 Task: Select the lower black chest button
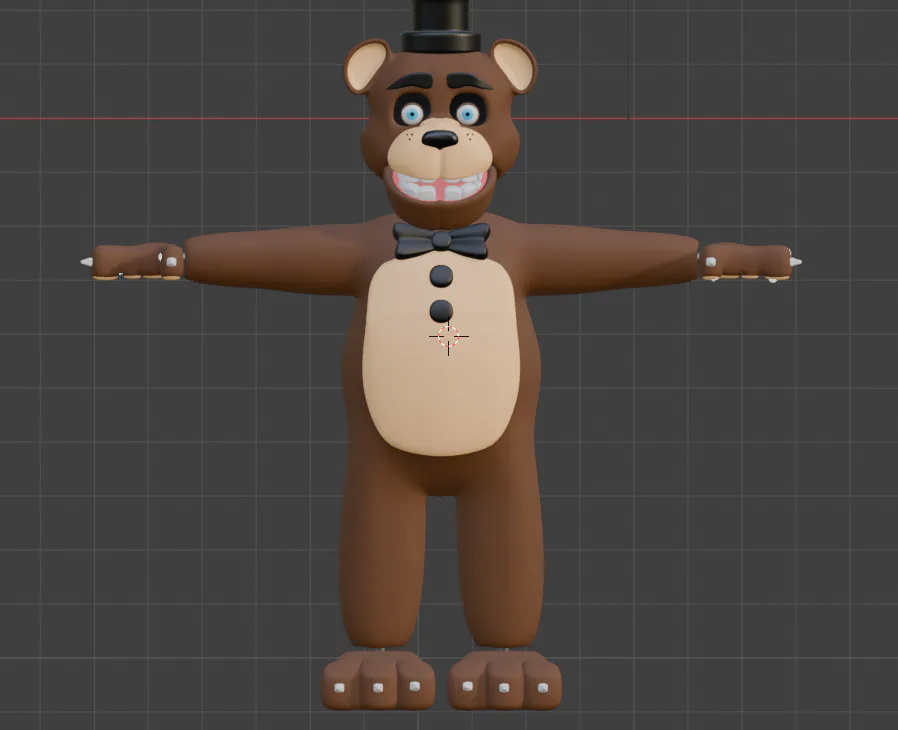click(441, 311)
